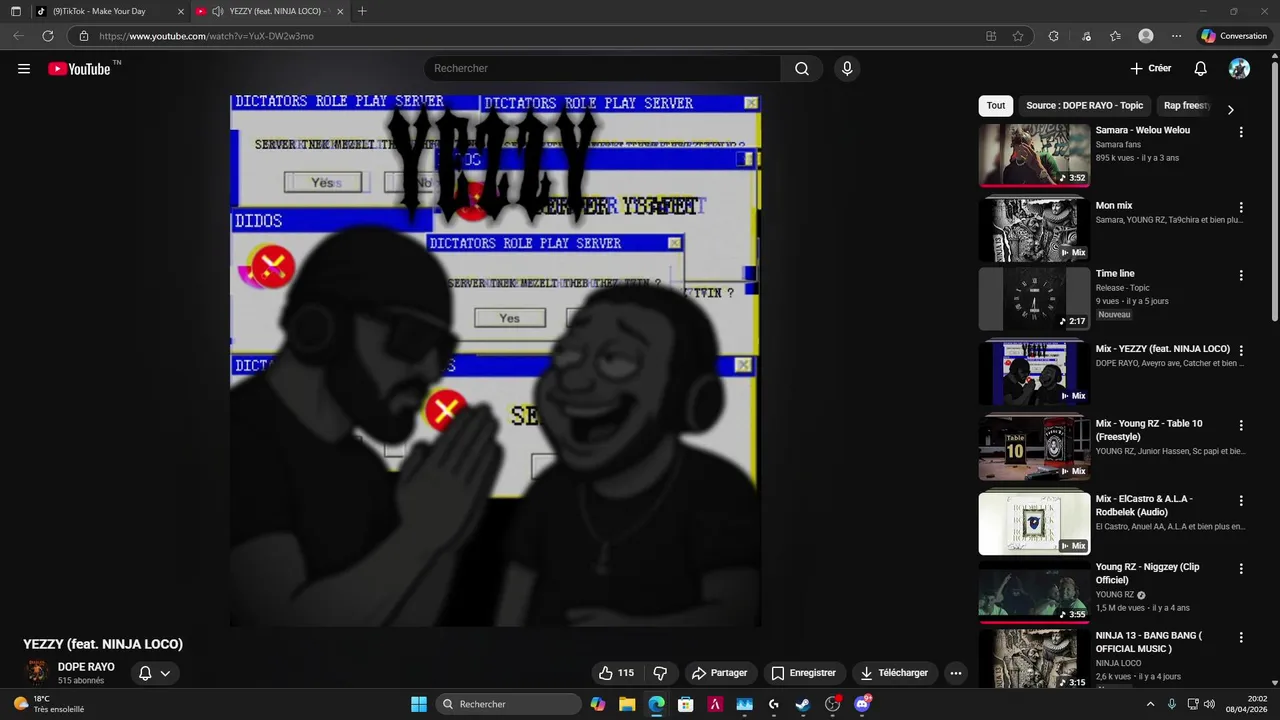Close the TikTok tab
Screen dimensions: 1280x720
coord(181,11)
